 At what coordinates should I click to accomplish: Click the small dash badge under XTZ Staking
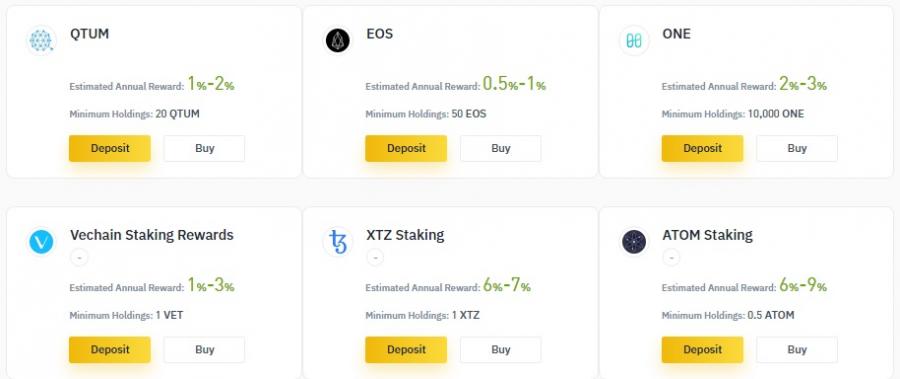coord(375,258)
